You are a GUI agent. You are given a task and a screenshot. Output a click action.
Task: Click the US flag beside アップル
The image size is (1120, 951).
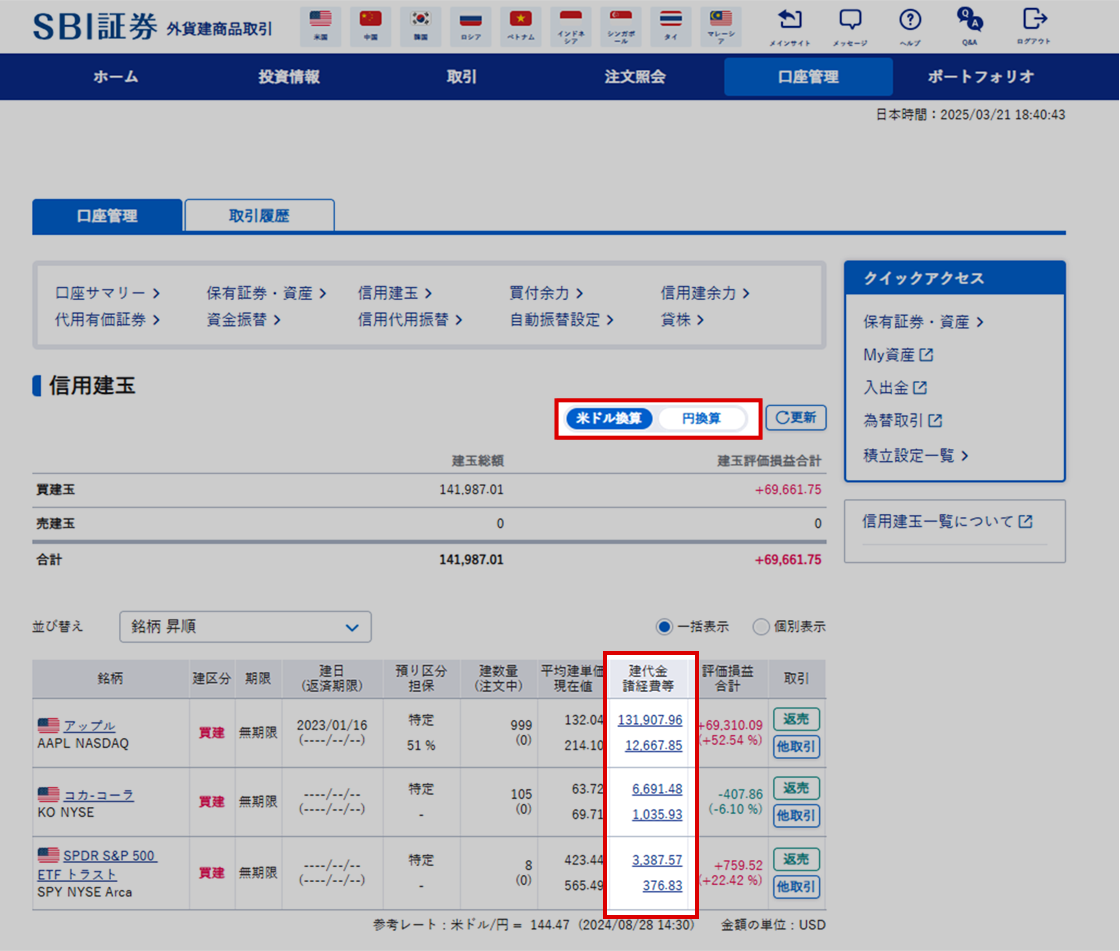tap(49, 725)
